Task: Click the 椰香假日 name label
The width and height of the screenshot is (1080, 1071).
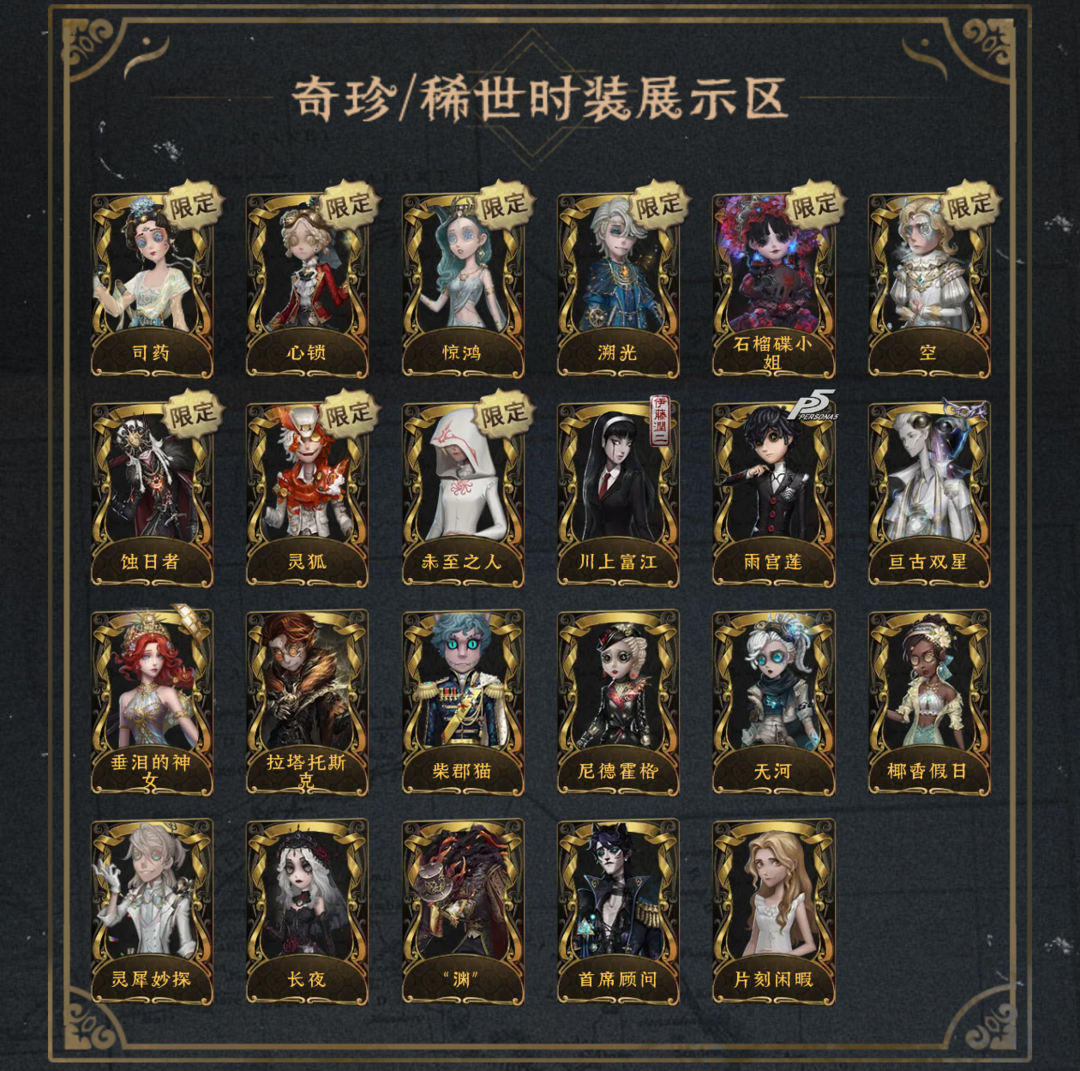Action: (927, 771)
